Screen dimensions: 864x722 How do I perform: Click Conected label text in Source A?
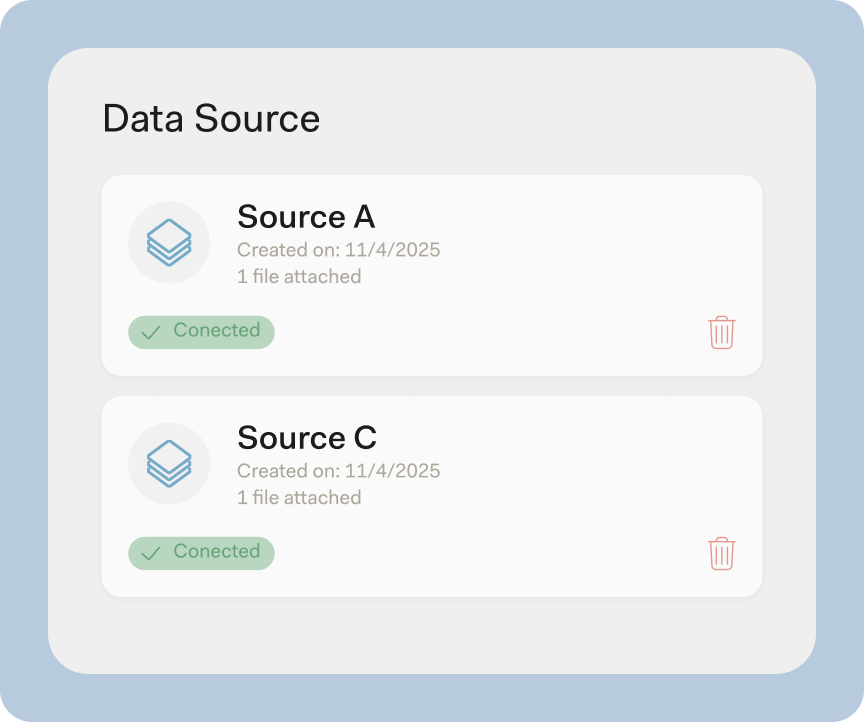click(217, 330)
